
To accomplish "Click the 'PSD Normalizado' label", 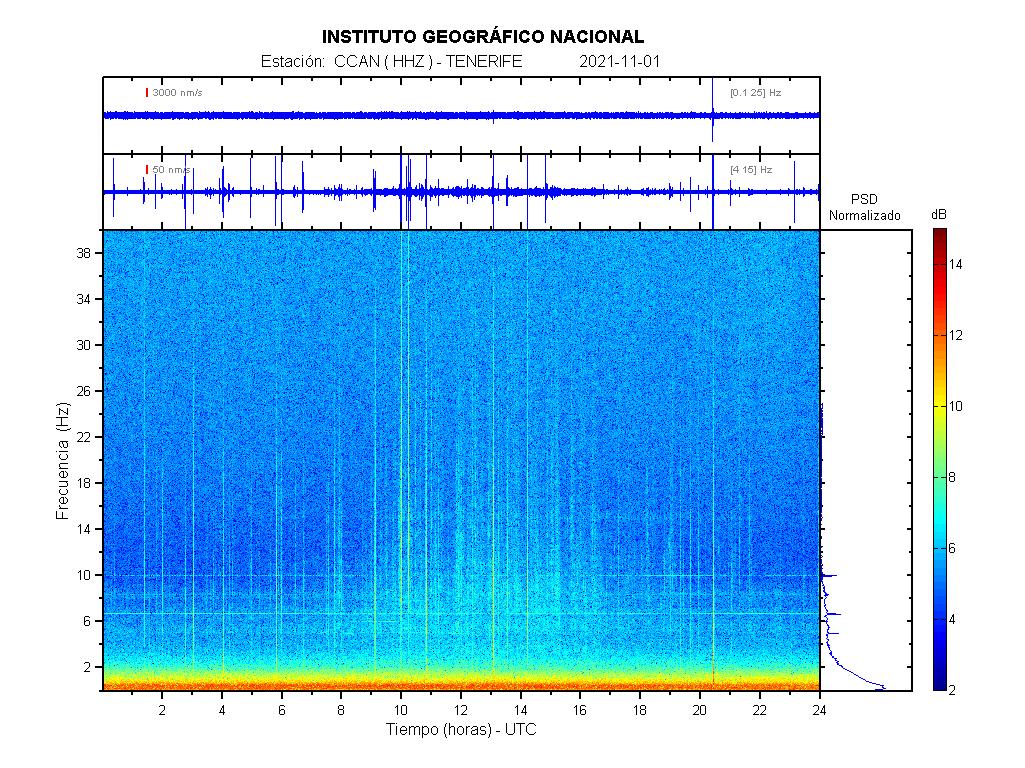I will coord(864,207).
